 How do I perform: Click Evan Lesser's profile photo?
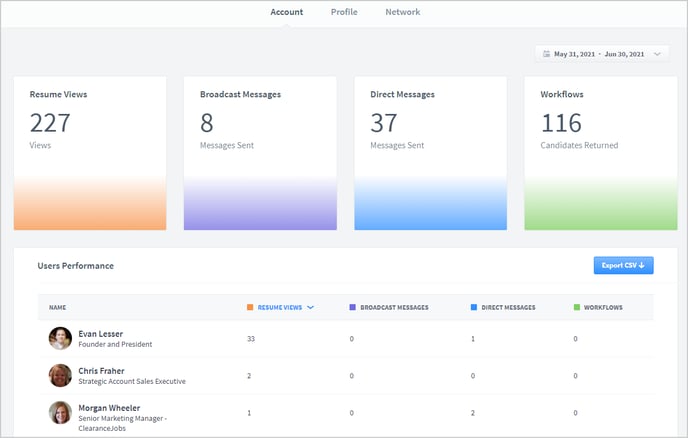tap(60, 338)
